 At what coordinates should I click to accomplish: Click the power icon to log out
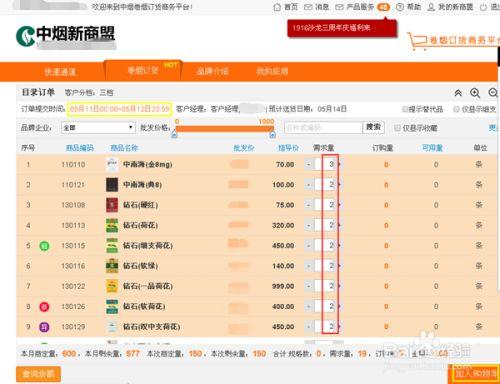(483, 7)
